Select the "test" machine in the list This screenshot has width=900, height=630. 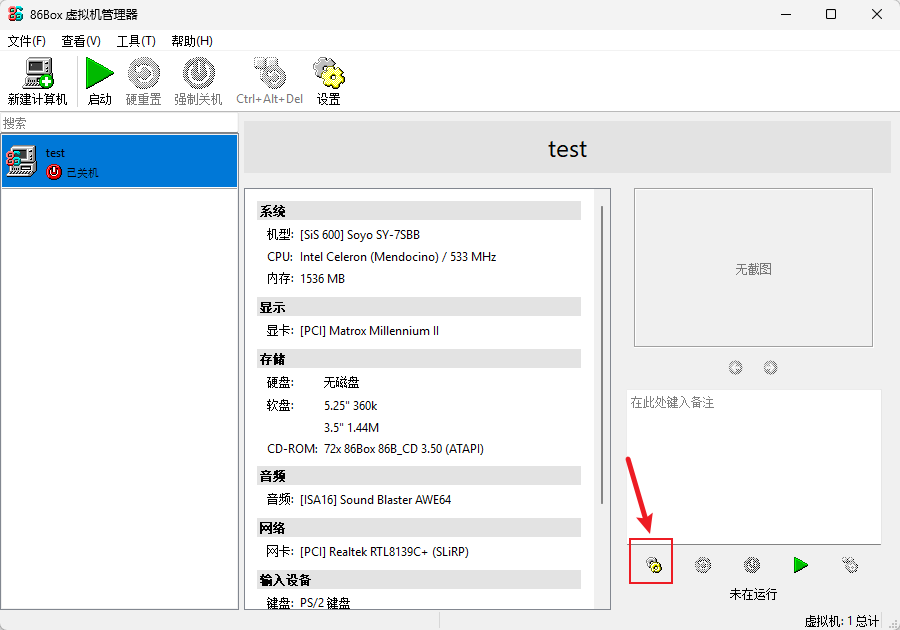pyautogui.click(x=120, y=161)
